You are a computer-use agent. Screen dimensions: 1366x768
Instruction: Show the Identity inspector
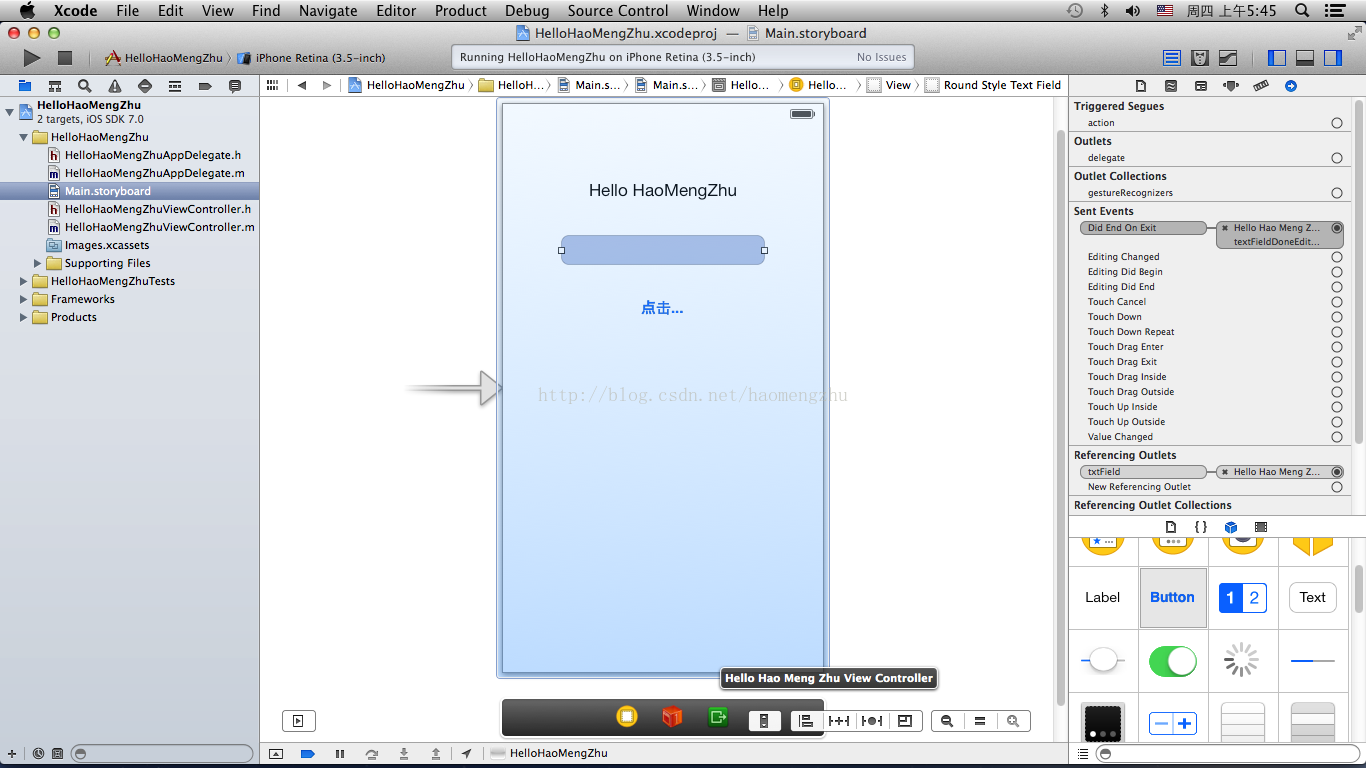[1201, 86]
